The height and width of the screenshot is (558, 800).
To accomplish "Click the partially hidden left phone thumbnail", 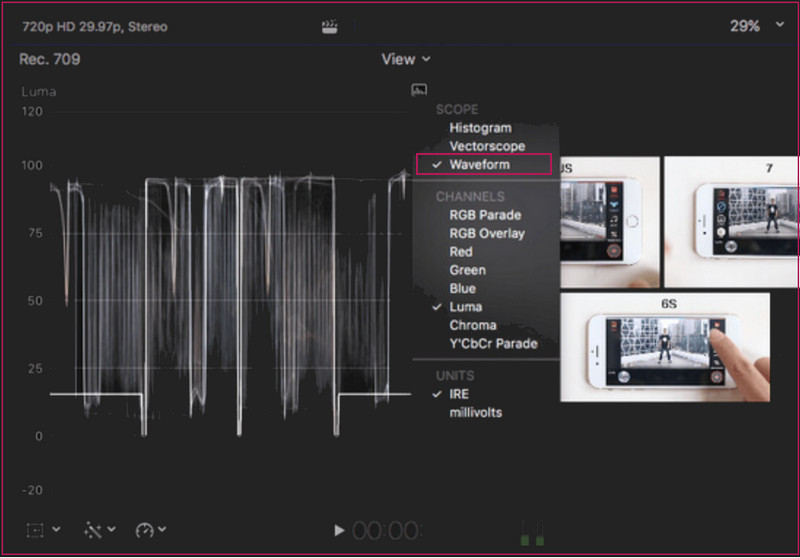I will 610,222.
